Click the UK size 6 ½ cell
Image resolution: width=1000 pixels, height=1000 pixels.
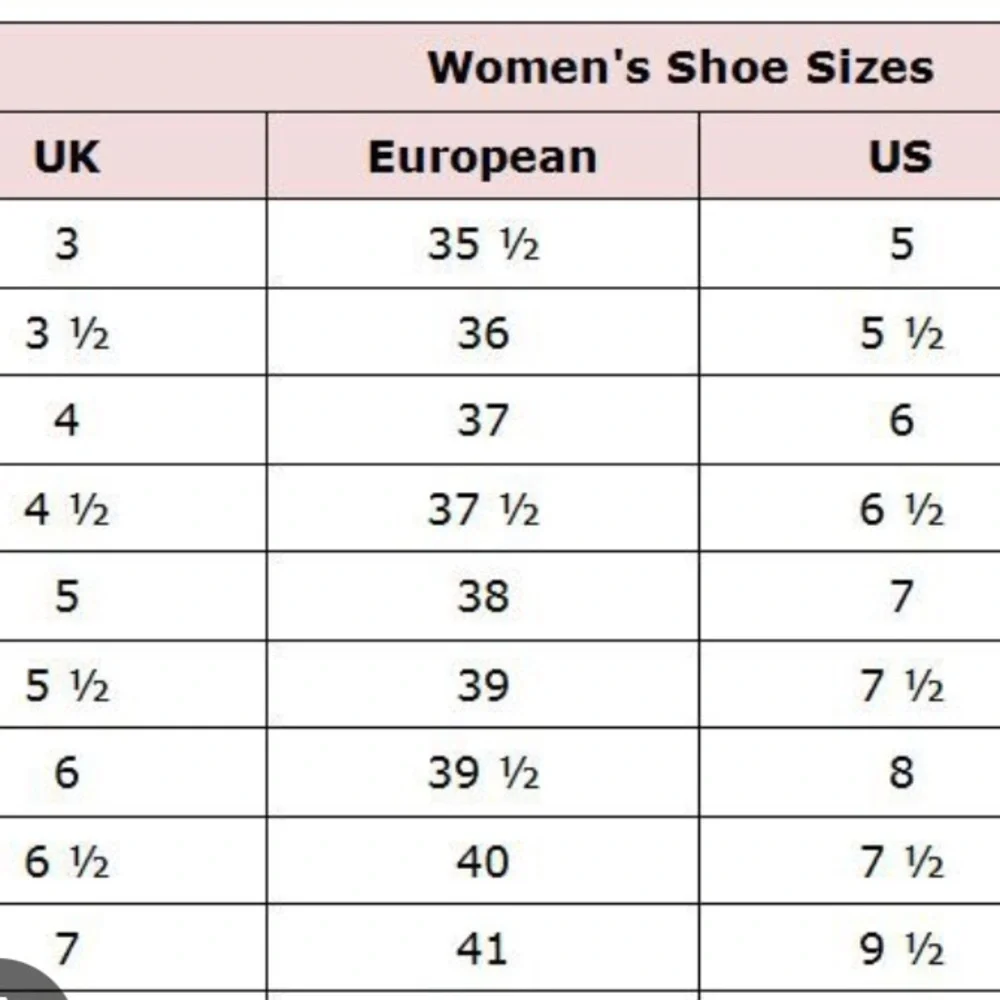[133, 861]
